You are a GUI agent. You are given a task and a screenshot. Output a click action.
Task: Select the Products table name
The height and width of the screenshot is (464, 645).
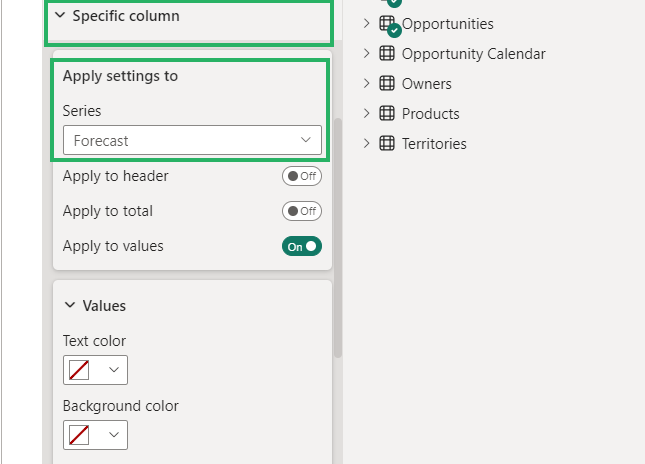point(430,114)
